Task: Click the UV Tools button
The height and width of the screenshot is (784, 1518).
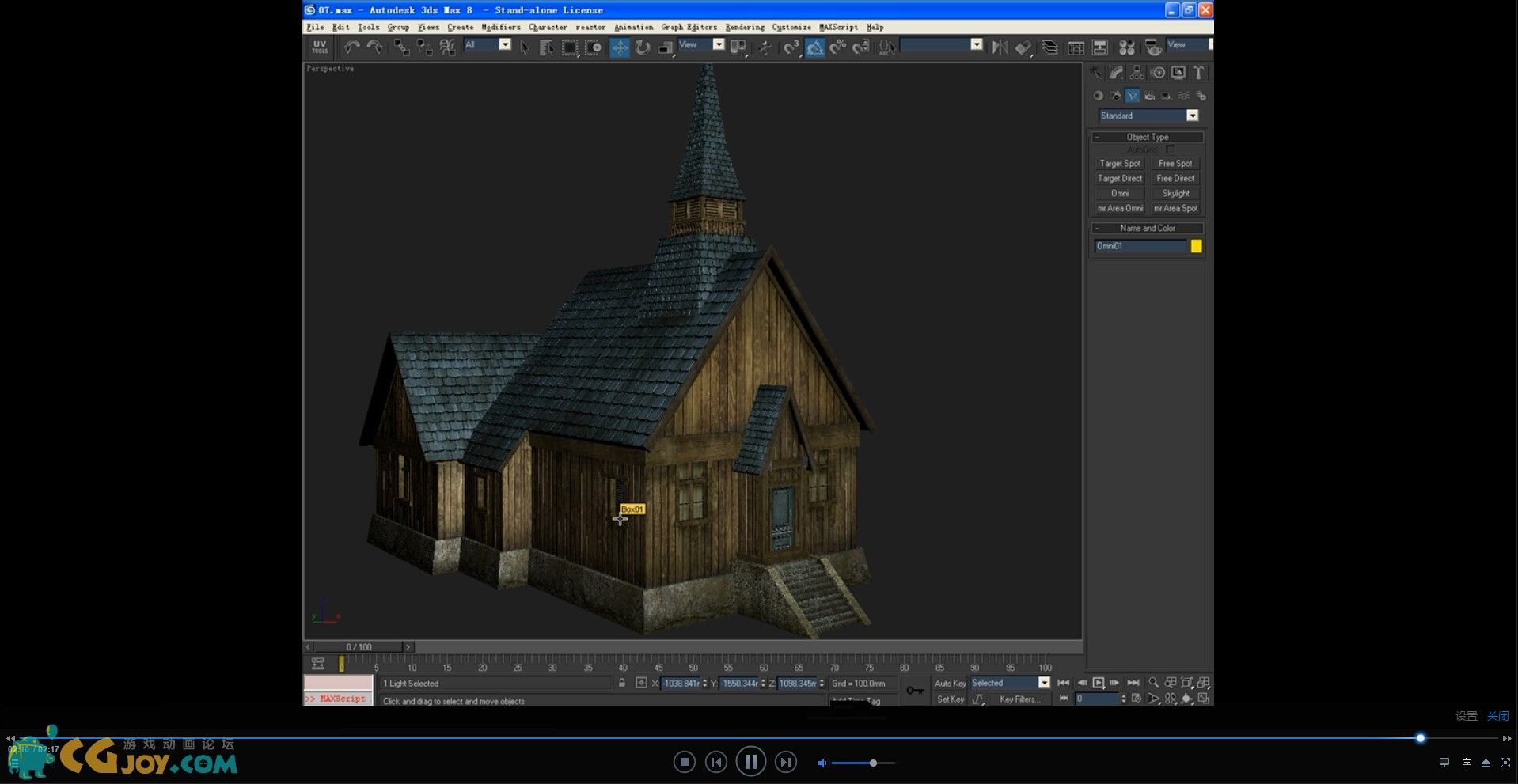Action: tap(320, 47)
